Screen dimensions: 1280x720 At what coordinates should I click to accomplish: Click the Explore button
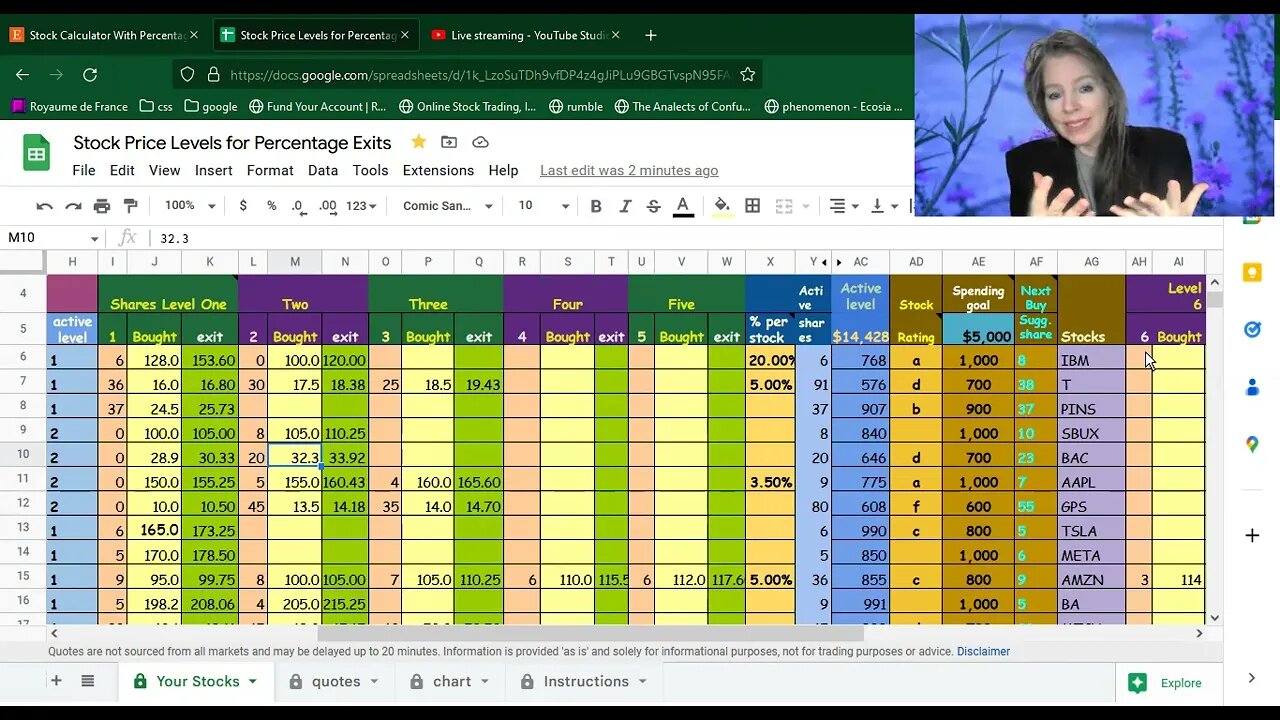(1168, 683)
